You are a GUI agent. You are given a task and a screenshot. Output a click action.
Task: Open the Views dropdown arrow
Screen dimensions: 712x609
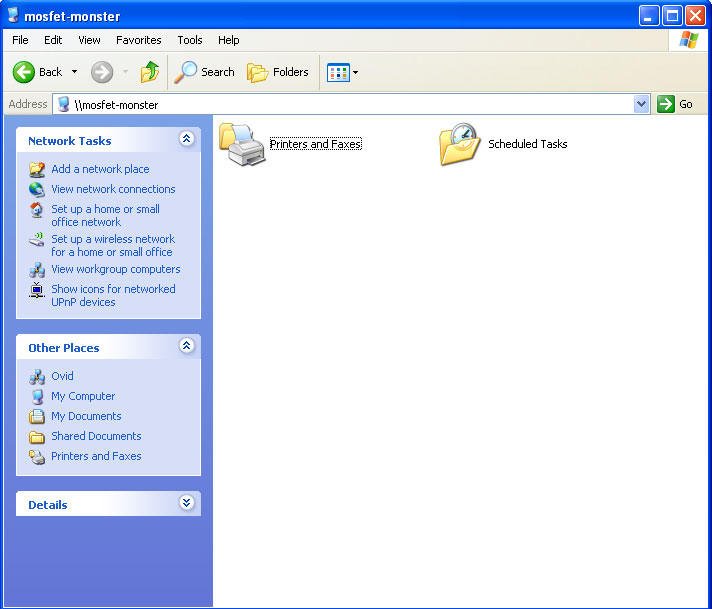pos(356,72)
